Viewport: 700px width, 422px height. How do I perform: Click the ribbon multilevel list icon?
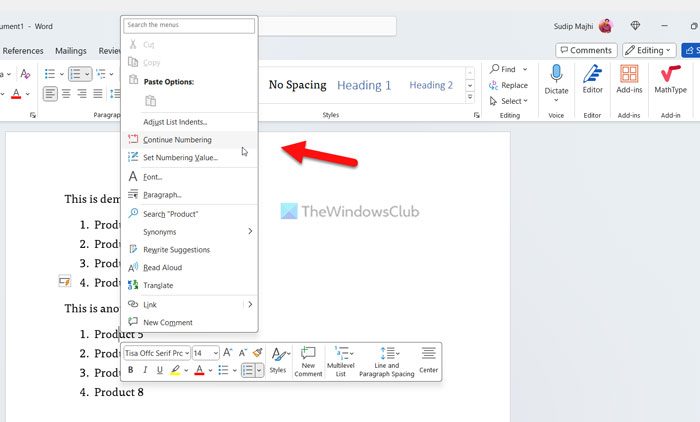click(x=101, y=74)
